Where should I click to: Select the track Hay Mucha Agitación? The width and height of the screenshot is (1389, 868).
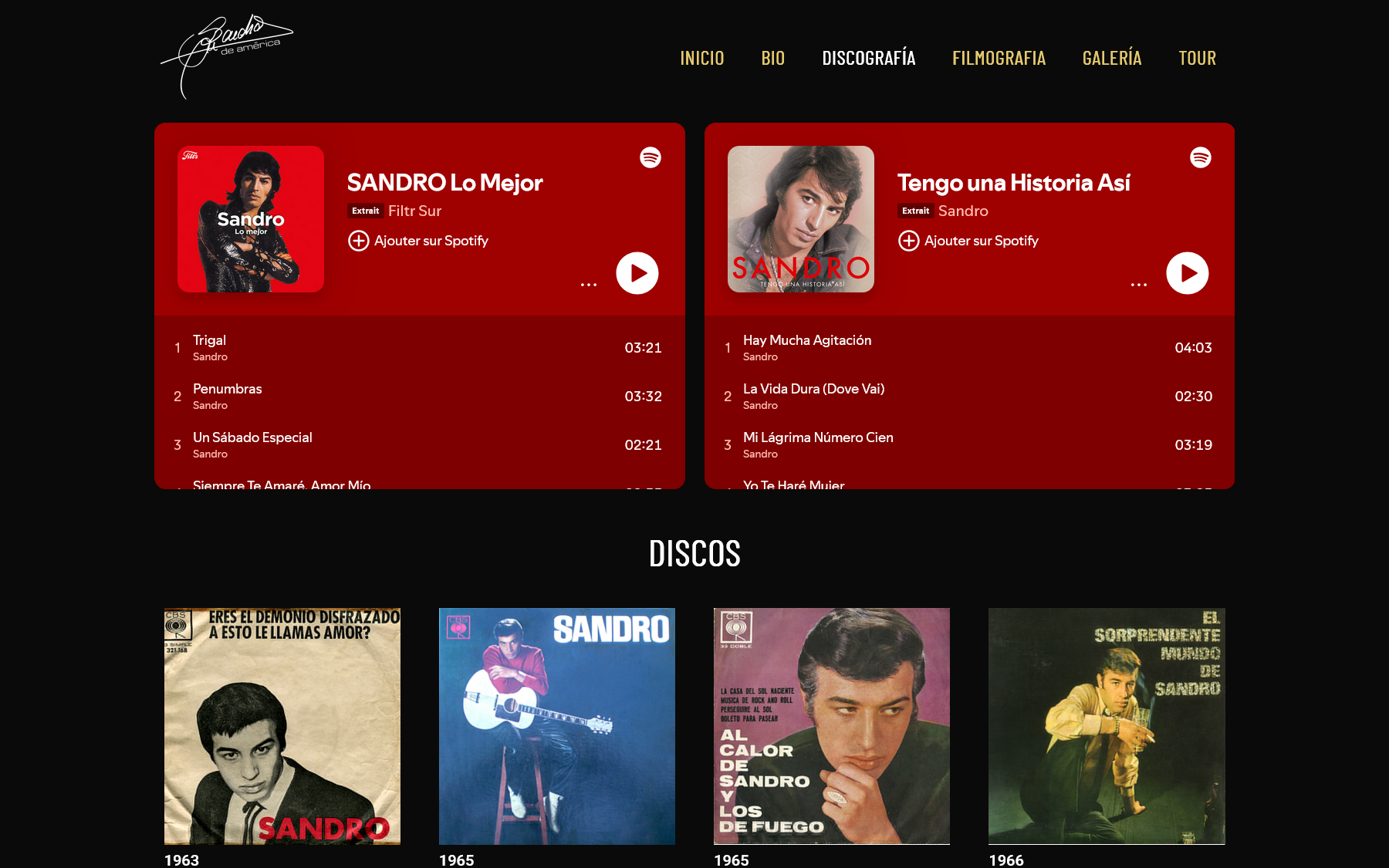(969, 348)
